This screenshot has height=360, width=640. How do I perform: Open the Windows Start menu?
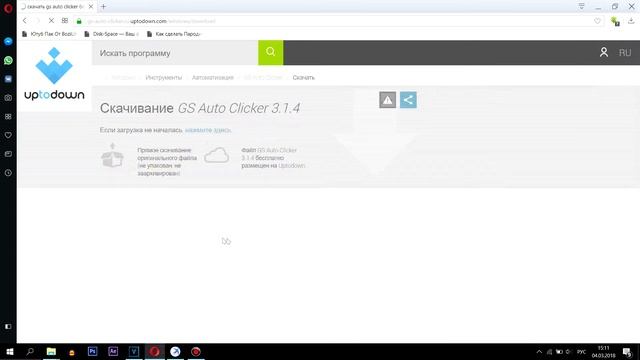click(x=10, y=352)
